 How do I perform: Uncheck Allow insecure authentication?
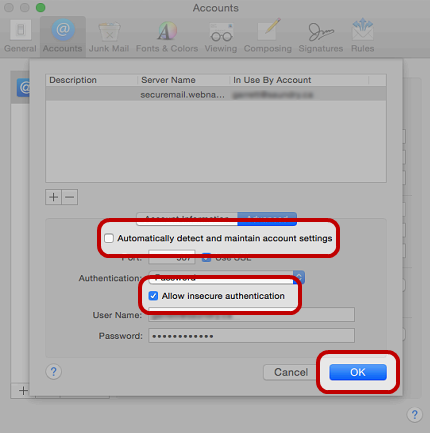tap(153, 296)
